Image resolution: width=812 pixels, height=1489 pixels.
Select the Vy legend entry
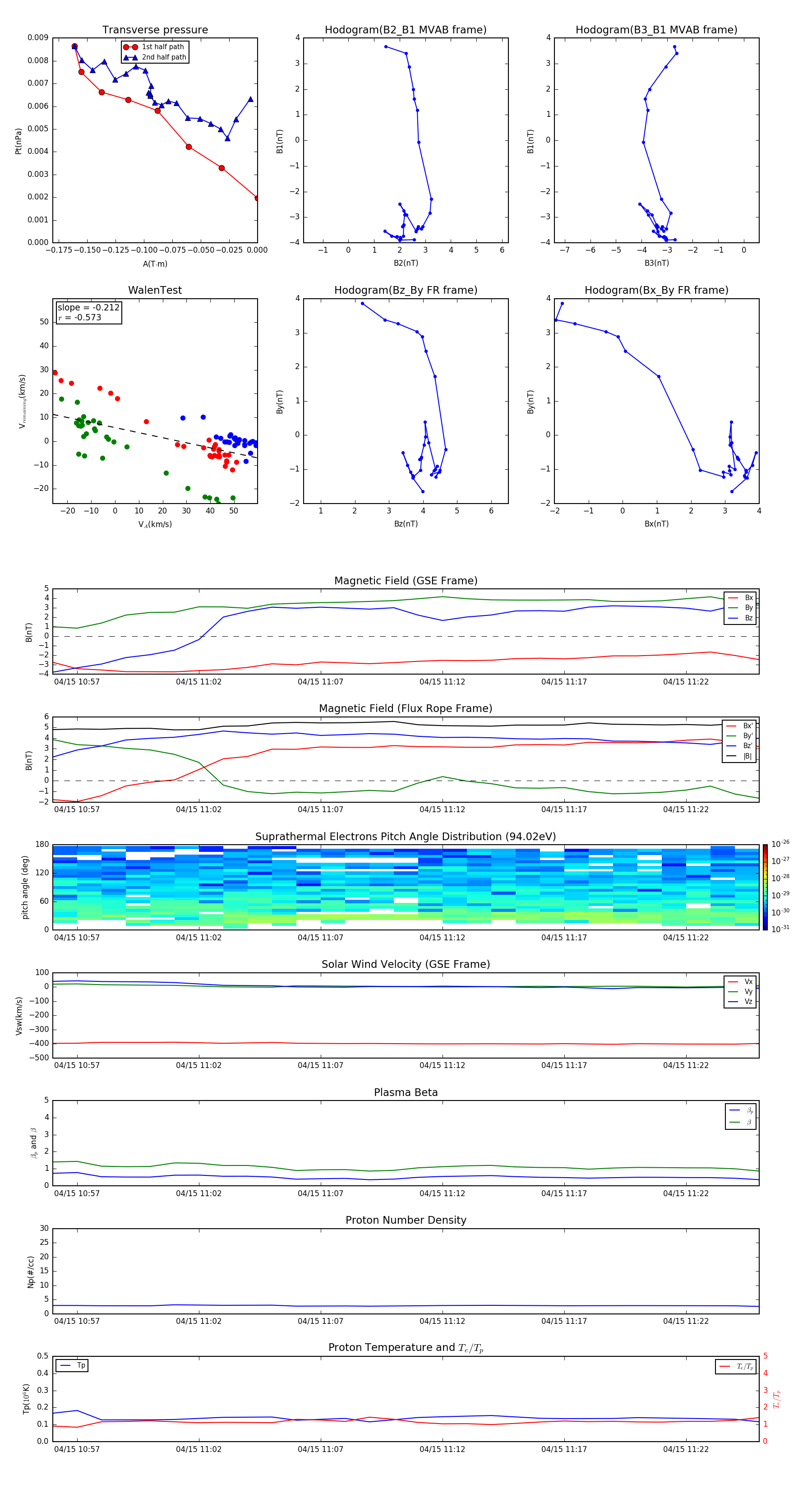pyautogui.click(x=740, y=991)
